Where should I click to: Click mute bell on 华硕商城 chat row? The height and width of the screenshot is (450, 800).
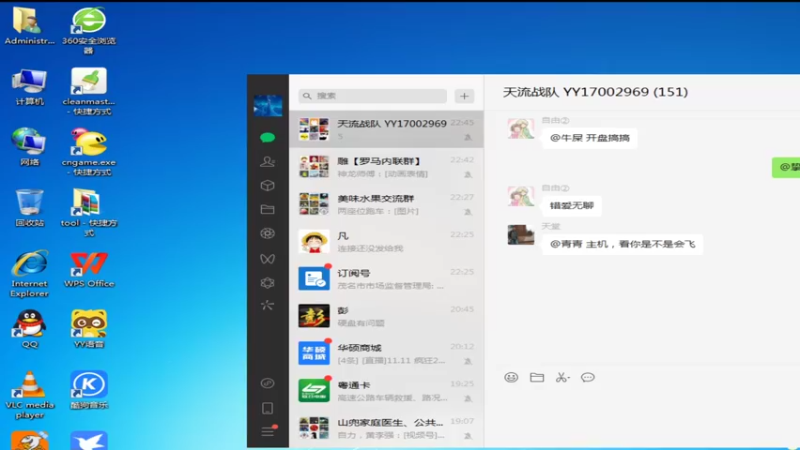(x=468, y=361)
